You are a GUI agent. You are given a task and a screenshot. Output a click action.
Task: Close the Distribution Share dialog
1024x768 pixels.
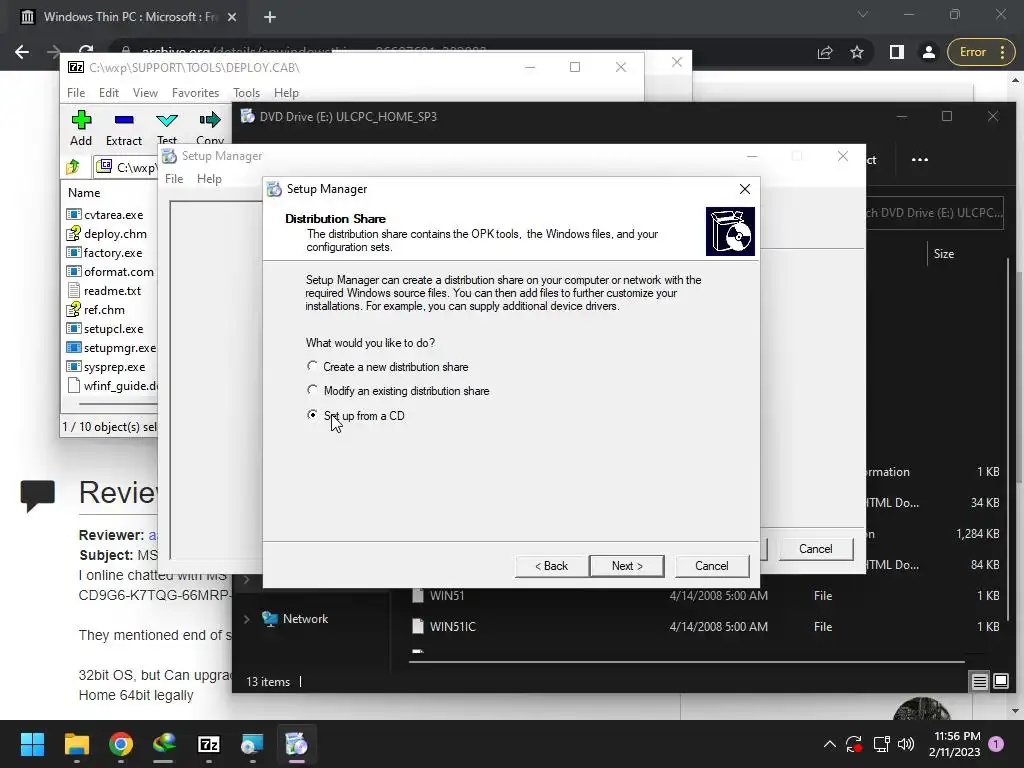click(744, 189)
